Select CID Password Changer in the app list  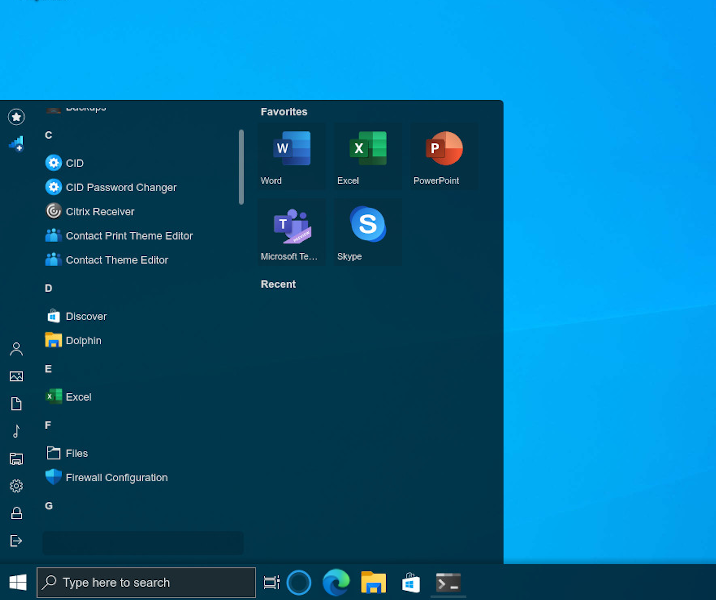tap(120, 188)
